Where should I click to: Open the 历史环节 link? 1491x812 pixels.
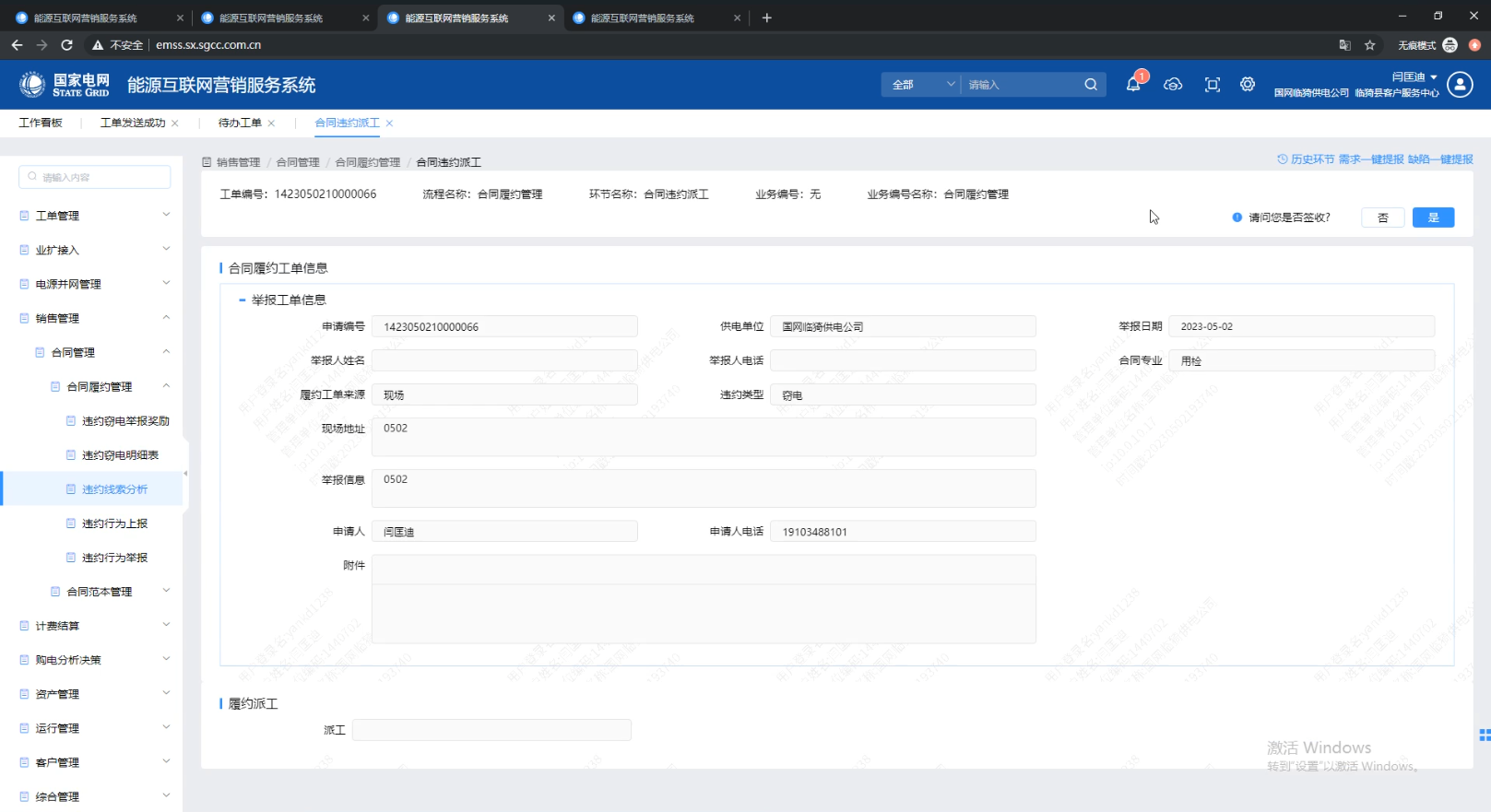tap(1306, 159)
